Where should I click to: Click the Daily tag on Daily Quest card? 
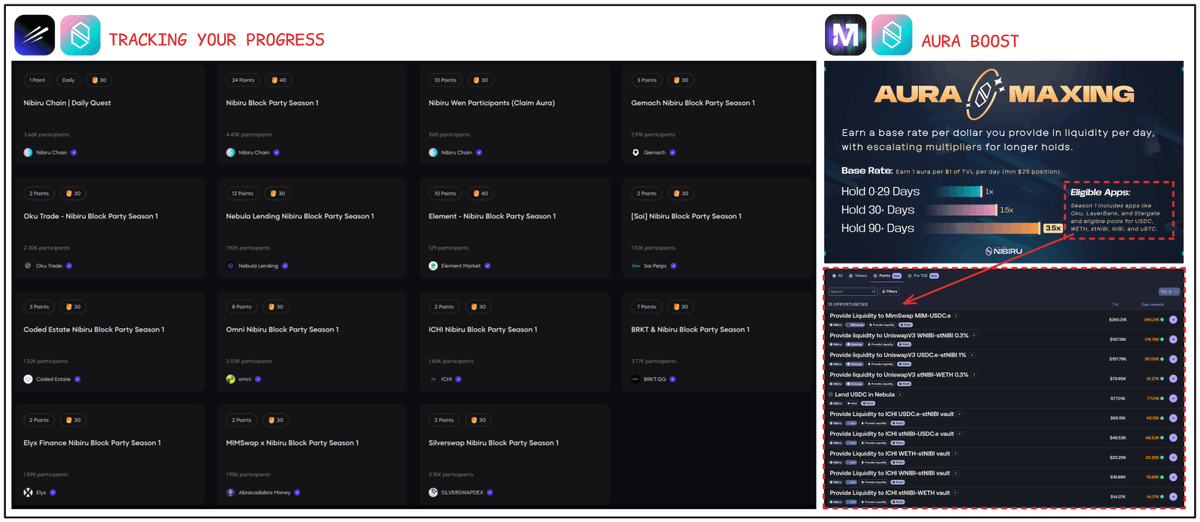tap(68, 80)
